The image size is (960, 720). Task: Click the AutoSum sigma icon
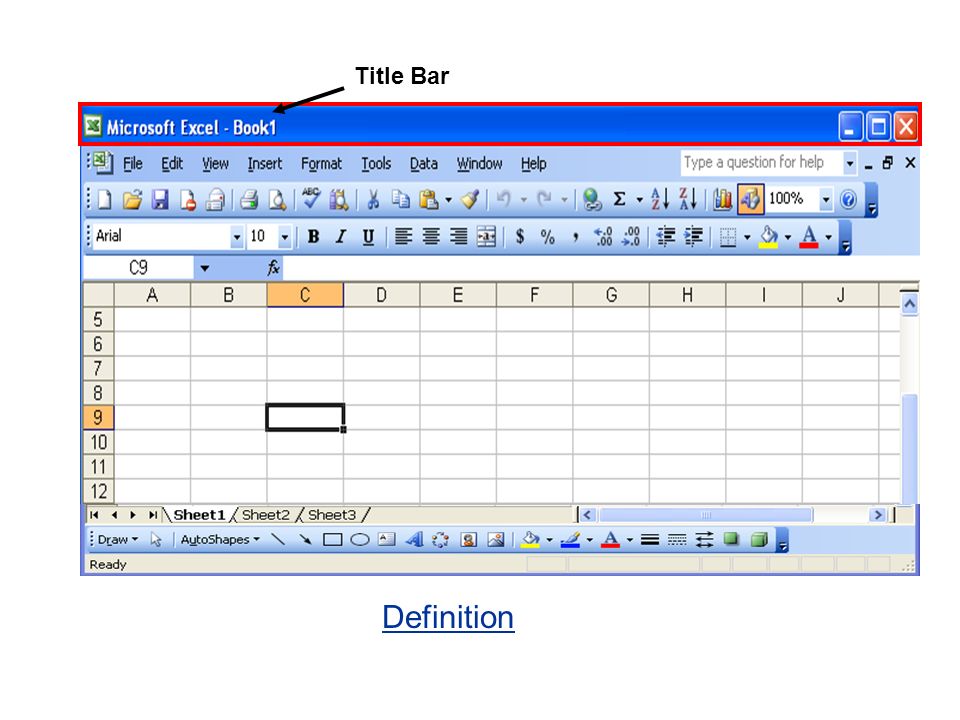point(620,200)
